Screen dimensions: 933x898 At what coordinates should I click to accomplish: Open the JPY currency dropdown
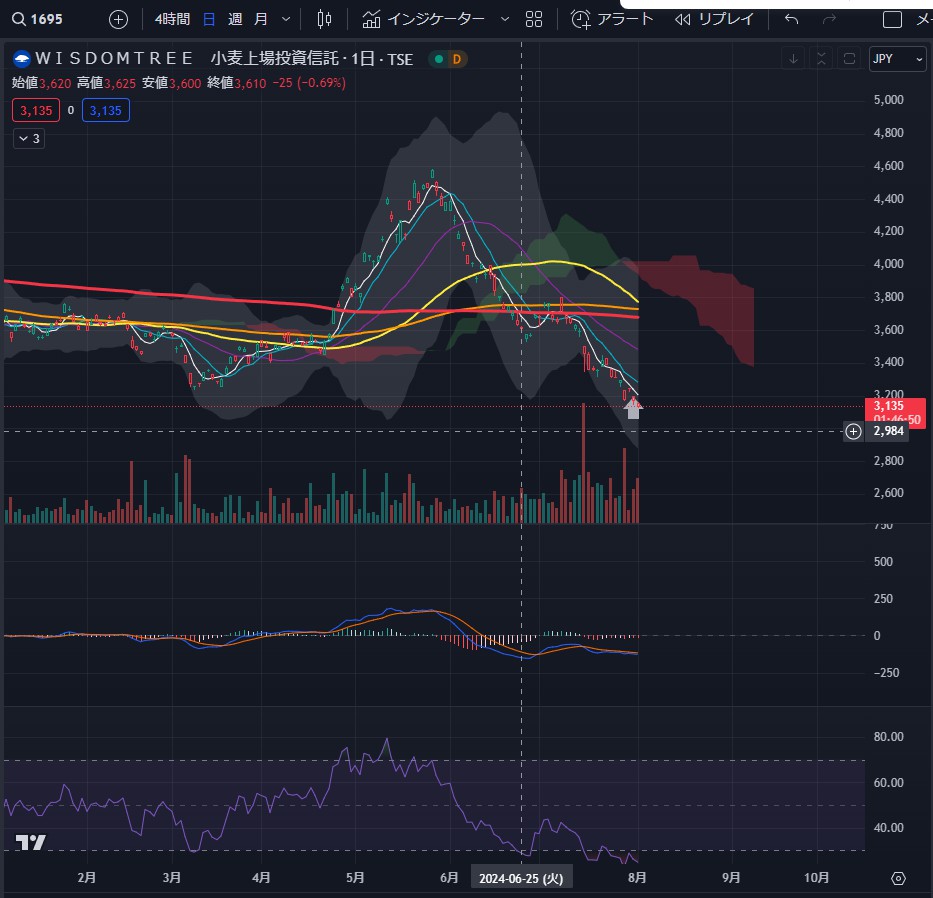(x=897, y=59)
